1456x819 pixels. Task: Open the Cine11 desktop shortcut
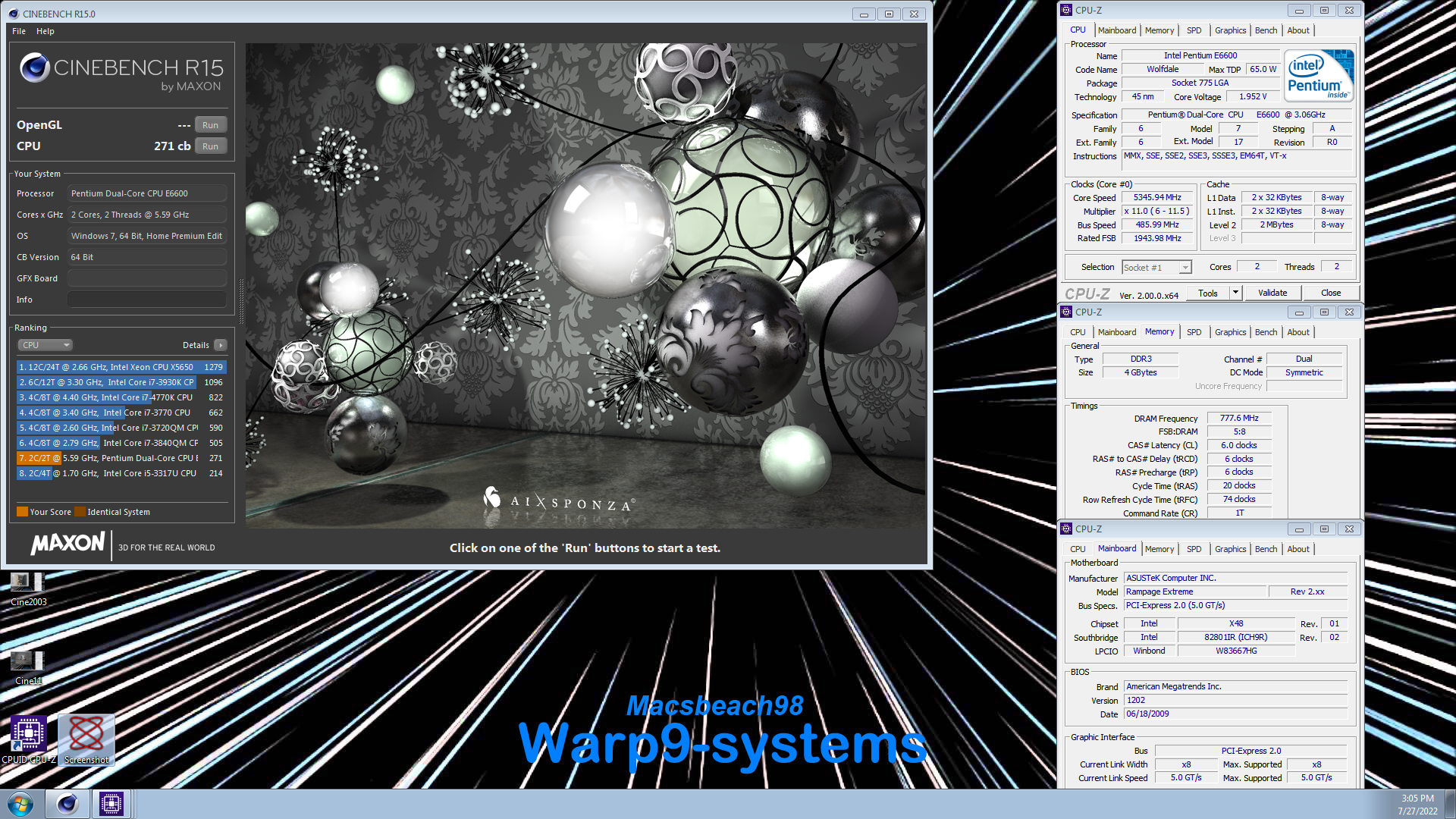coord(28,668)
